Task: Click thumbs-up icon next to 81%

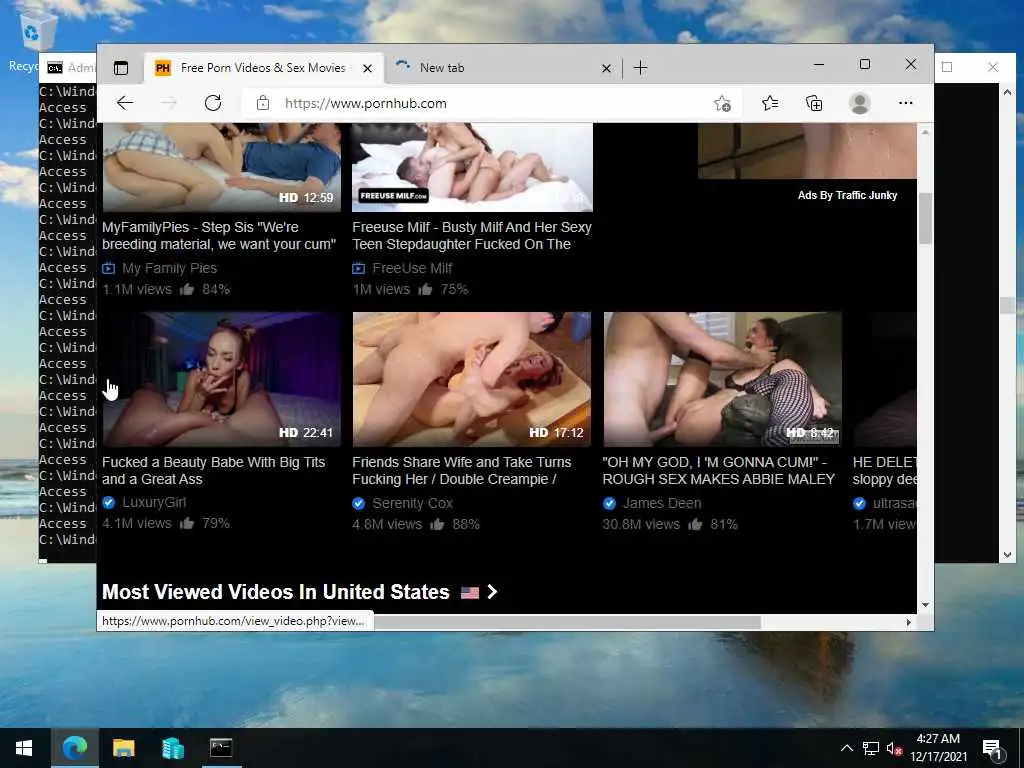Action: click(x=695, y=524)
